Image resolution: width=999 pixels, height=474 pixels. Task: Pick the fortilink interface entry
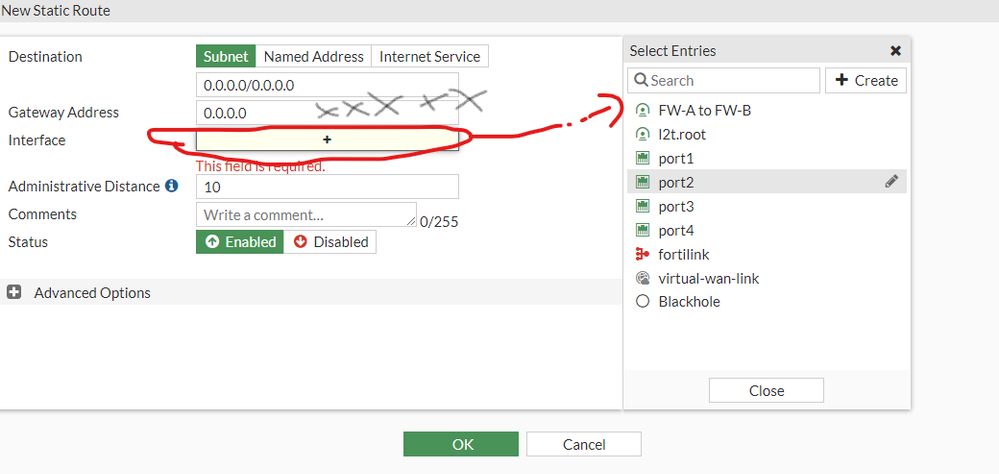click(684, 254)
